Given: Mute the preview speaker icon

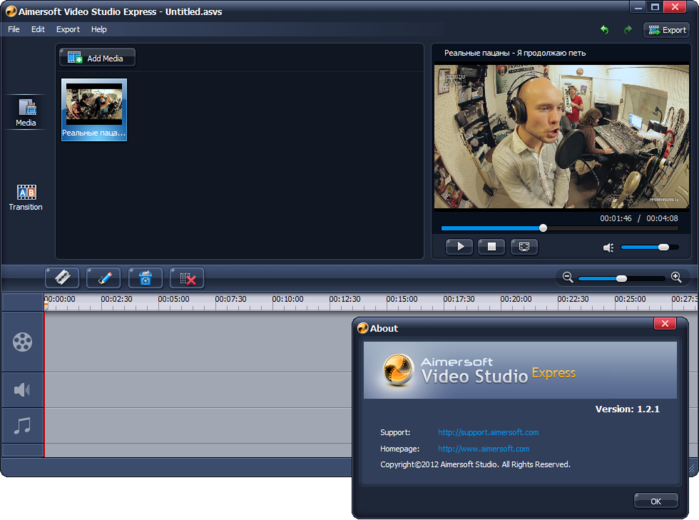Looking at the screenshot, I should [x=608, y=248].
